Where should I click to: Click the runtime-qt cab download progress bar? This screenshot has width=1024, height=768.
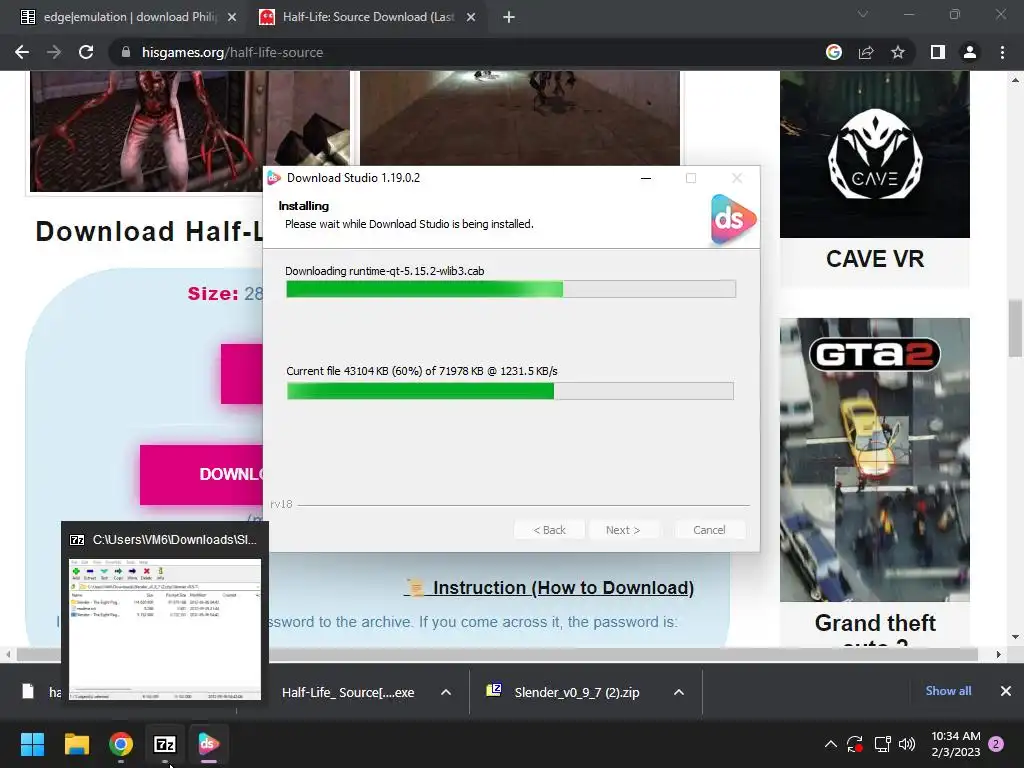pos(511,289)
